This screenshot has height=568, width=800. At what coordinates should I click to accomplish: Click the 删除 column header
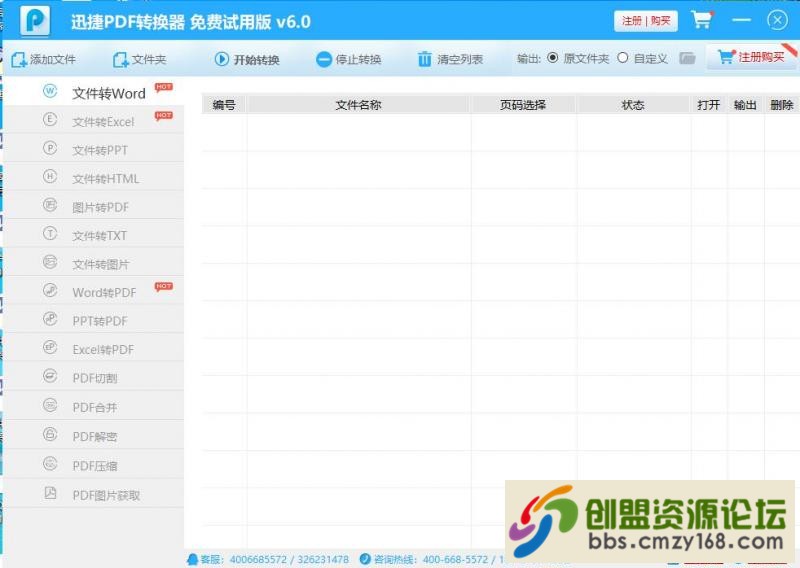(782, 105)
